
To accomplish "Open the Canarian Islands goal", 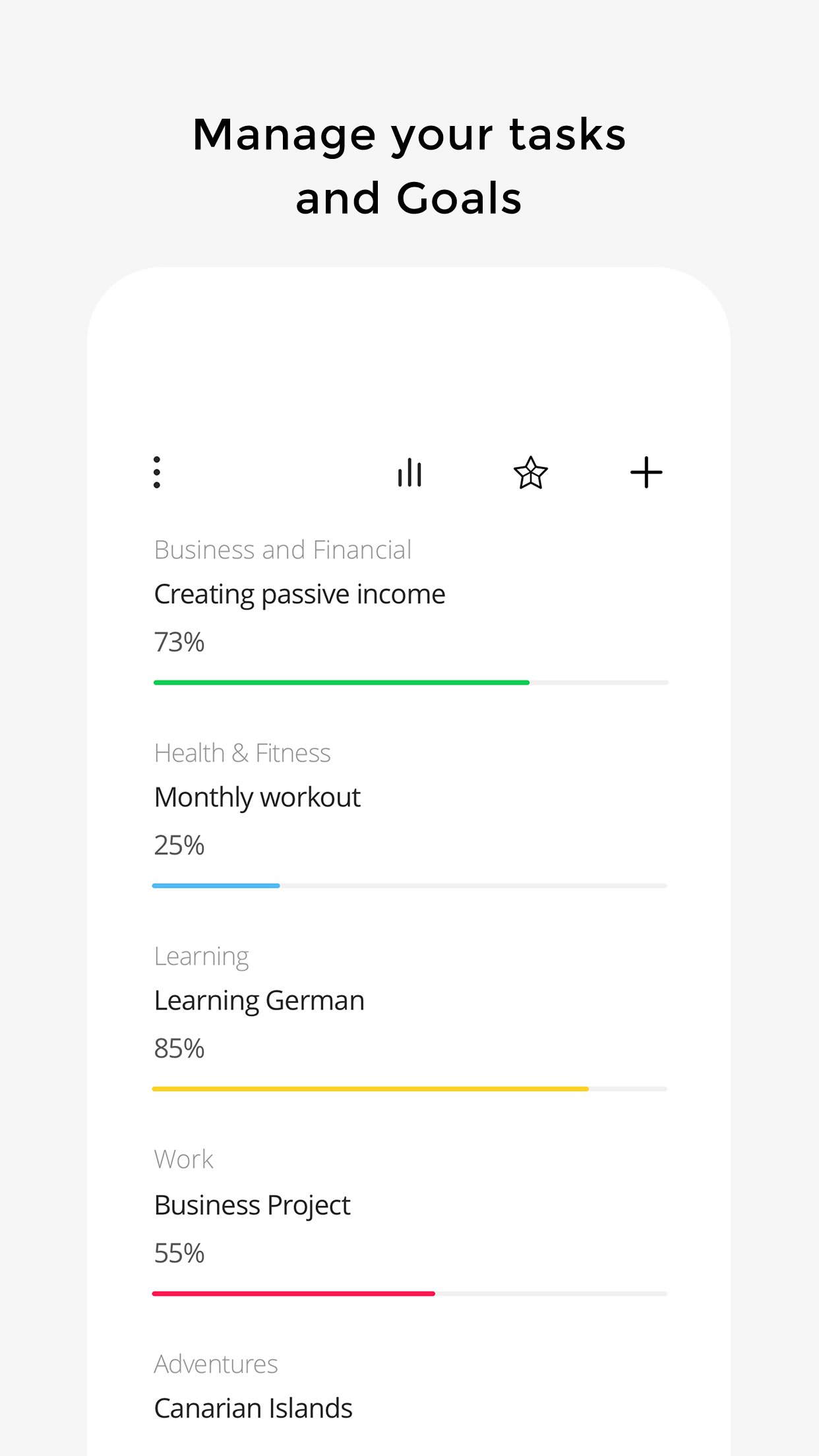I will pyautogui.click(x=253, y=1408).
